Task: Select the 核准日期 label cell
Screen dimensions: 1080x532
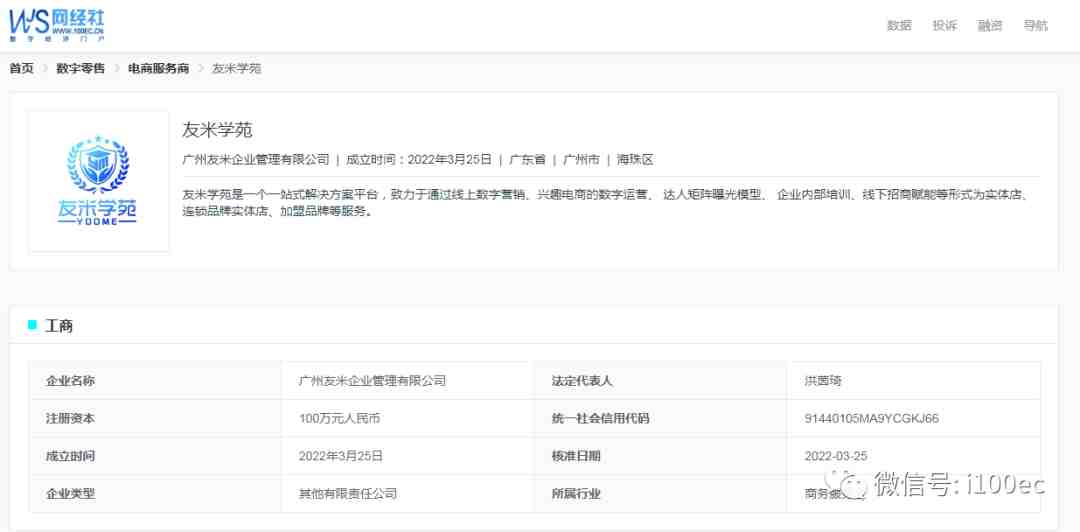Action: tap(661, 456)
